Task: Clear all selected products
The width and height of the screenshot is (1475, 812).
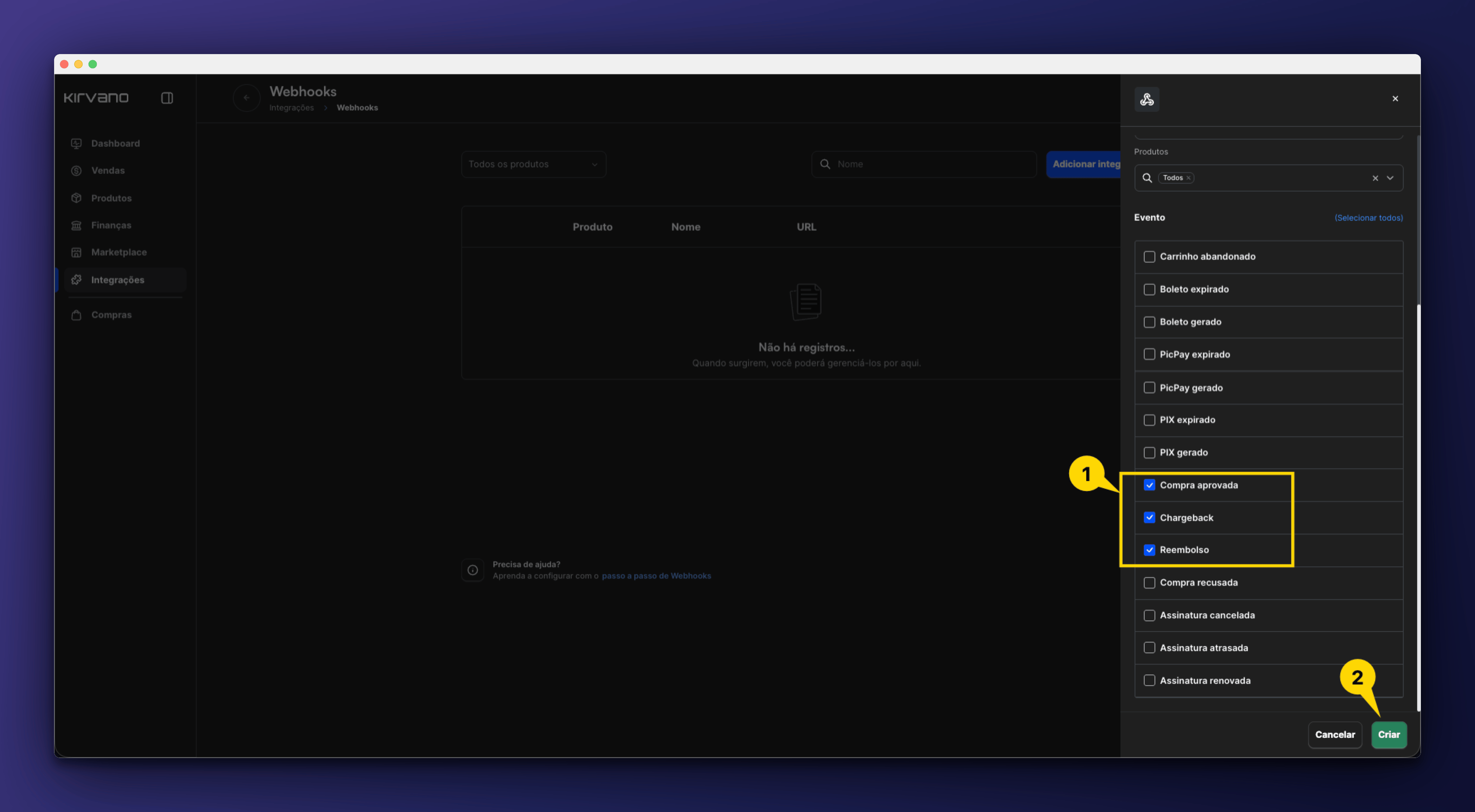Action: tap(1375, 178)
